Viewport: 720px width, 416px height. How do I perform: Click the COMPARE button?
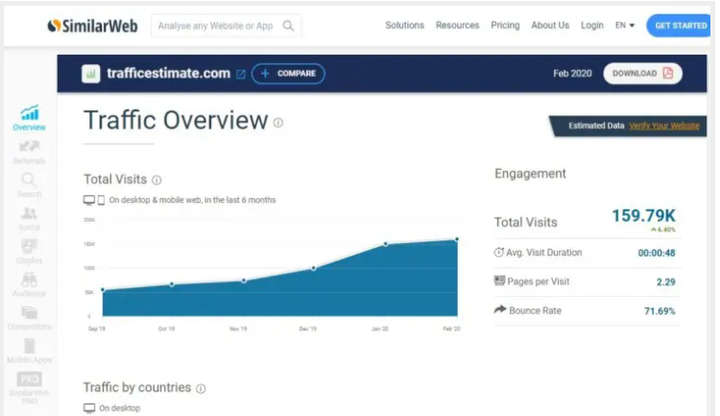(288, 73)
